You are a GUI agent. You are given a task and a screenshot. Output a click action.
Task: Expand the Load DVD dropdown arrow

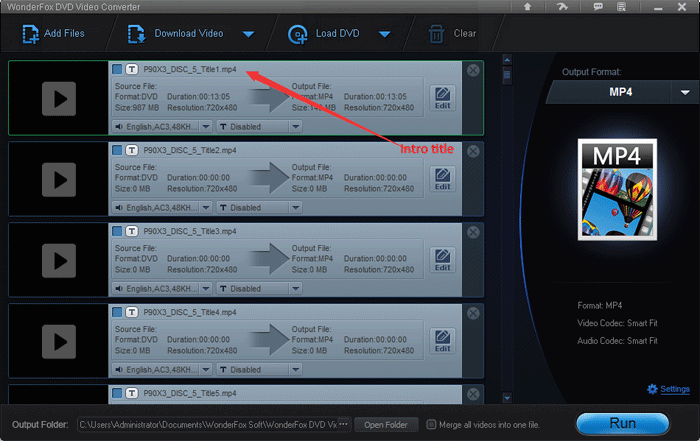click(x=385, y=34)
